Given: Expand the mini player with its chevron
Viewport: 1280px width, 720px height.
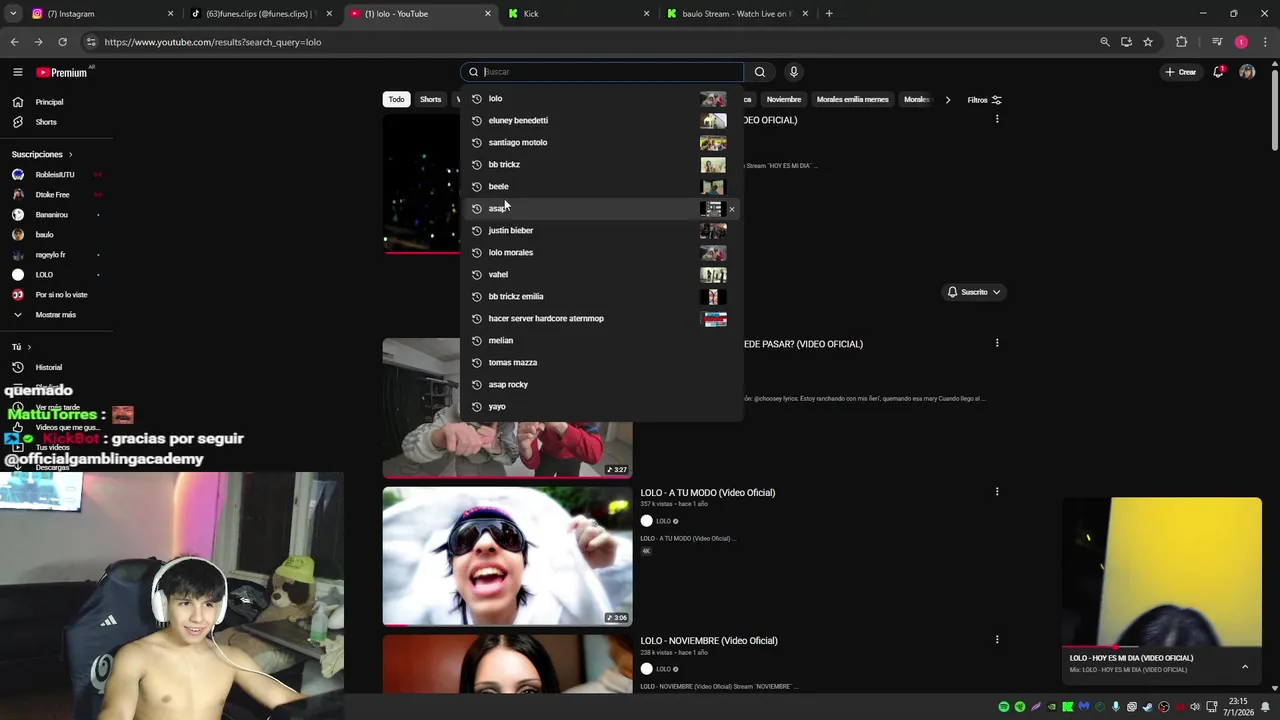Looking at the screenshot, I should (1245, 667).
